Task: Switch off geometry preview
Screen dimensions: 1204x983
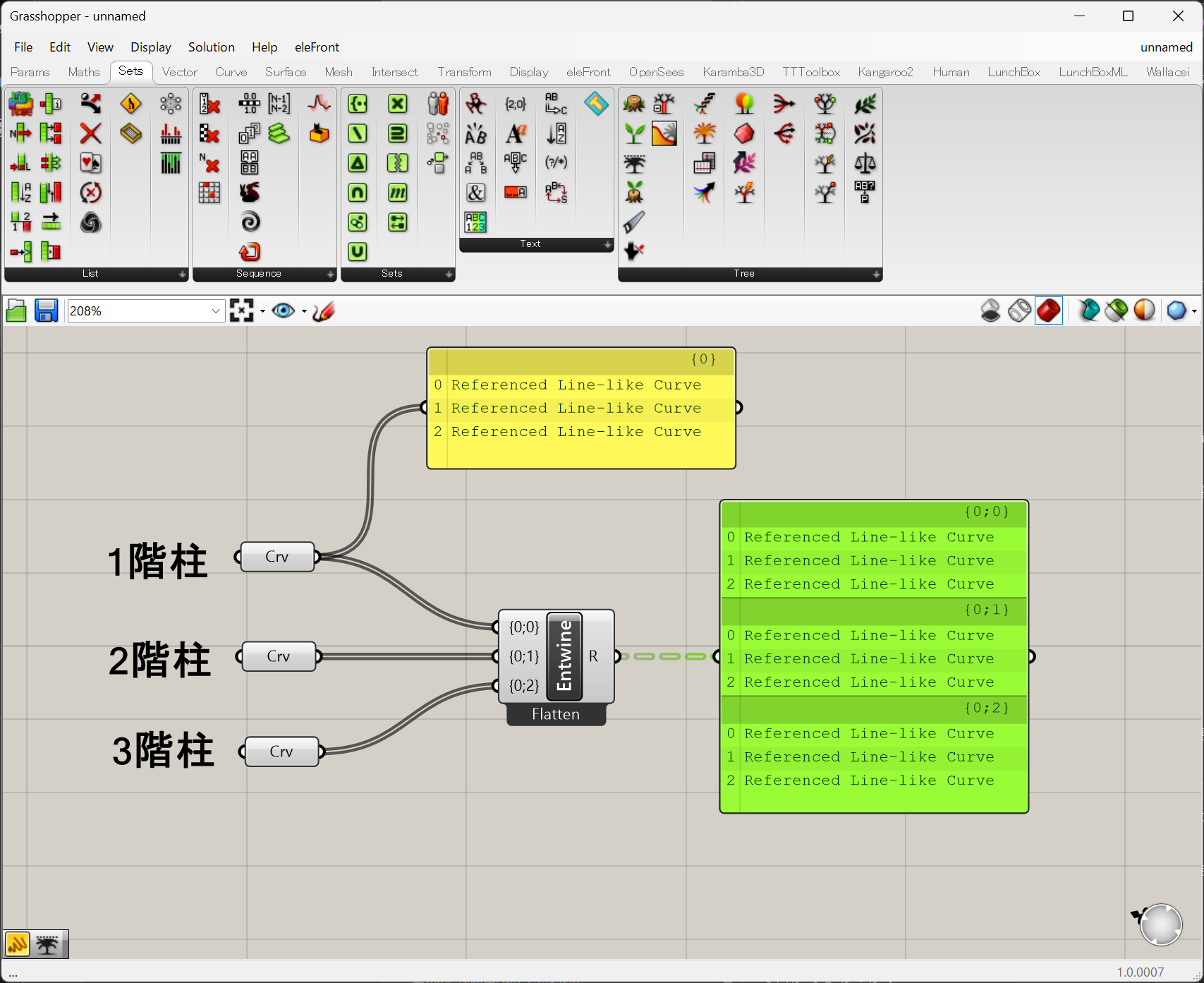Action: click(990, 310)
